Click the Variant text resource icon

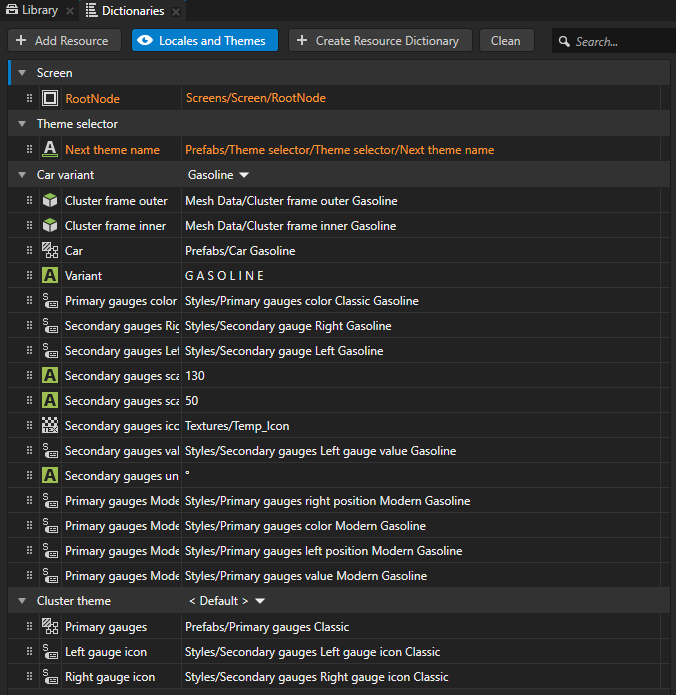pyautogui.click(x=50, y=276)
